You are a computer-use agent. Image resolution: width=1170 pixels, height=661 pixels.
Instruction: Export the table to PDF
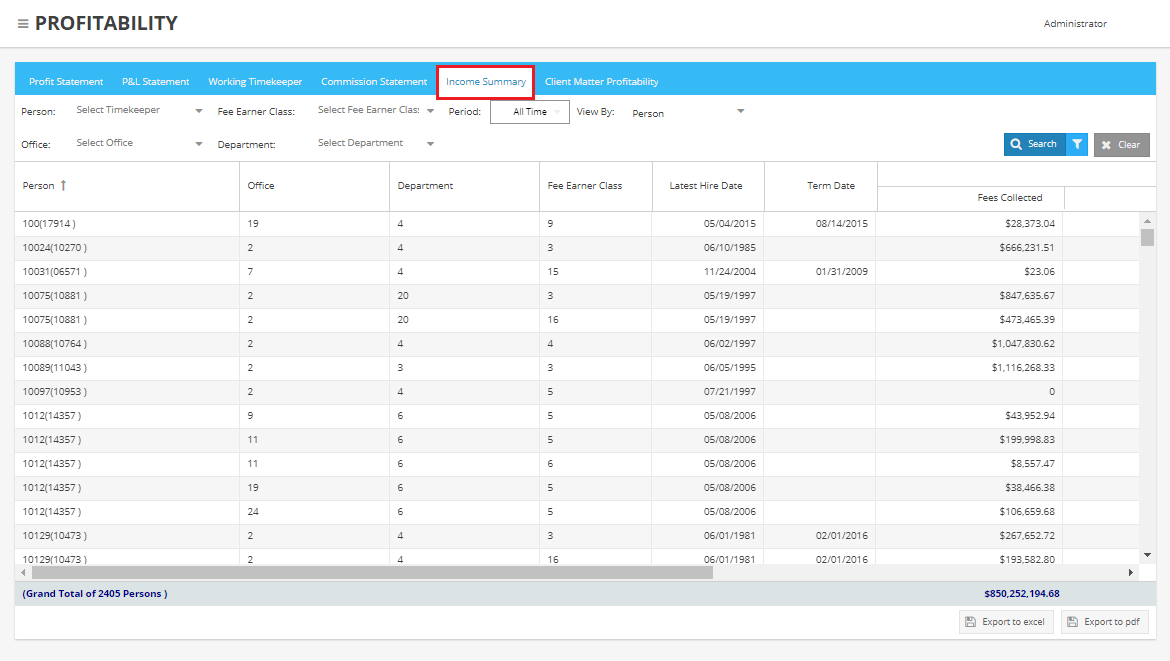1104,622
